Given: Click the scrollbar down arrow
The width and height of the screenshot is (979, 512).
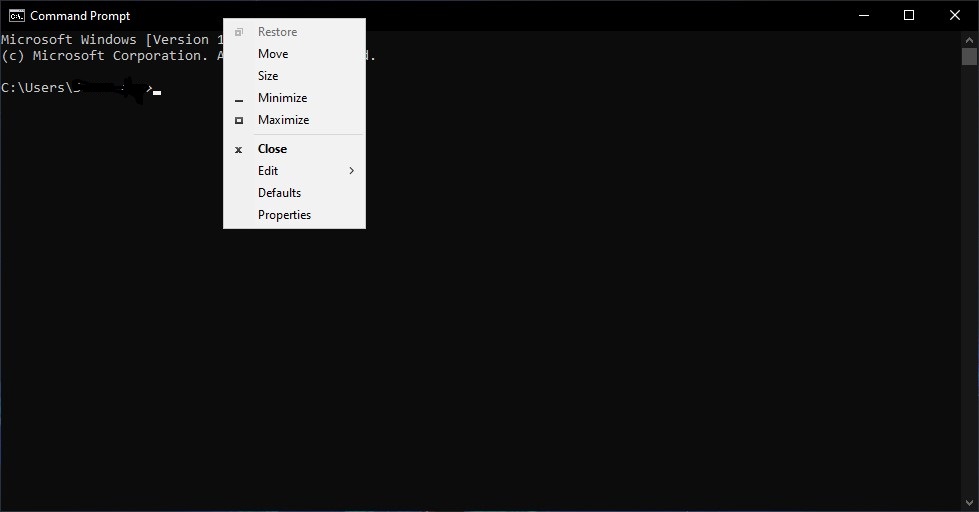Looking at the screenshot, I should tap(969, 503).
